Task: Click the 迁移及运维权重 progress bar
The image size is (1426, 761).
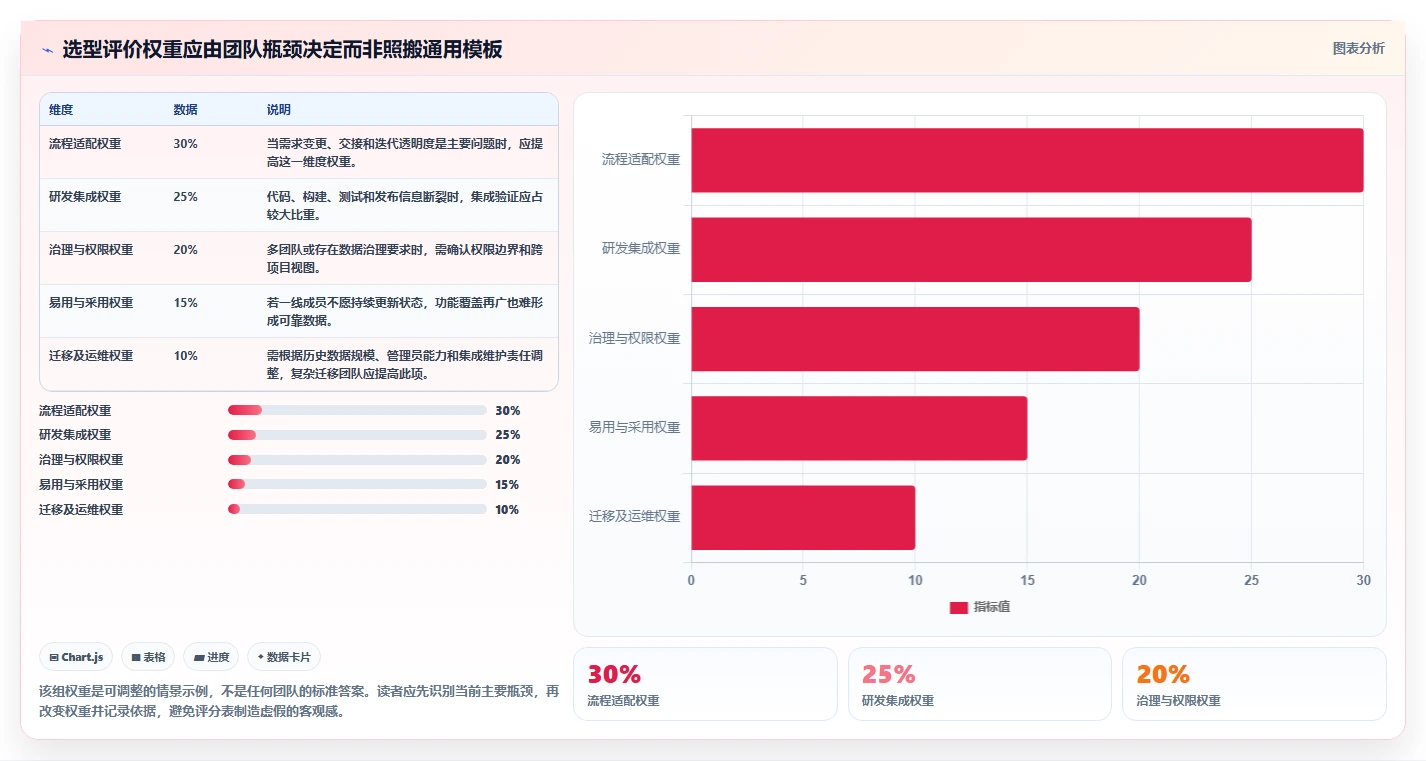Action: [357, 509]
